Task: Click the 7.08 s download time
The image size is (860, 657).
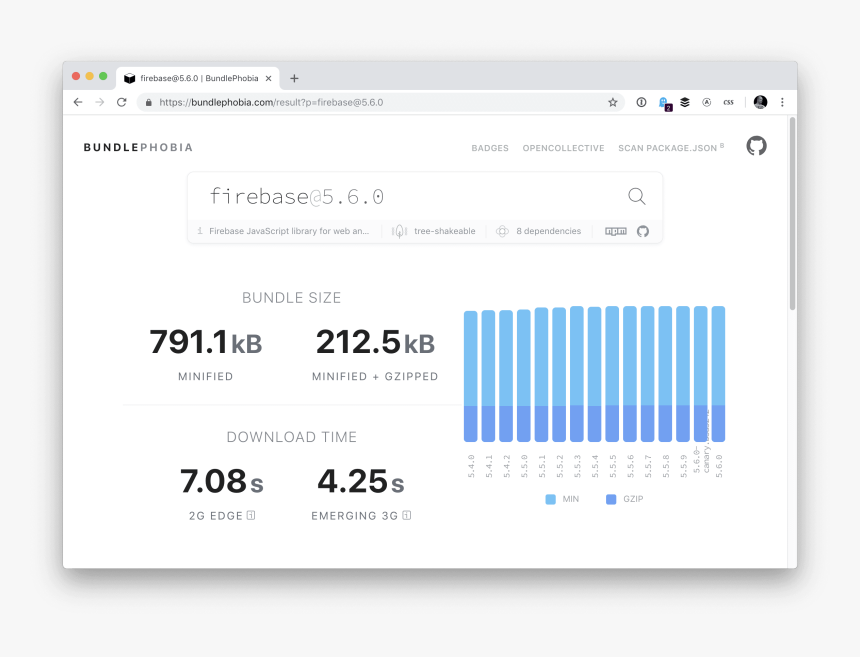Action: click(222, 482)
